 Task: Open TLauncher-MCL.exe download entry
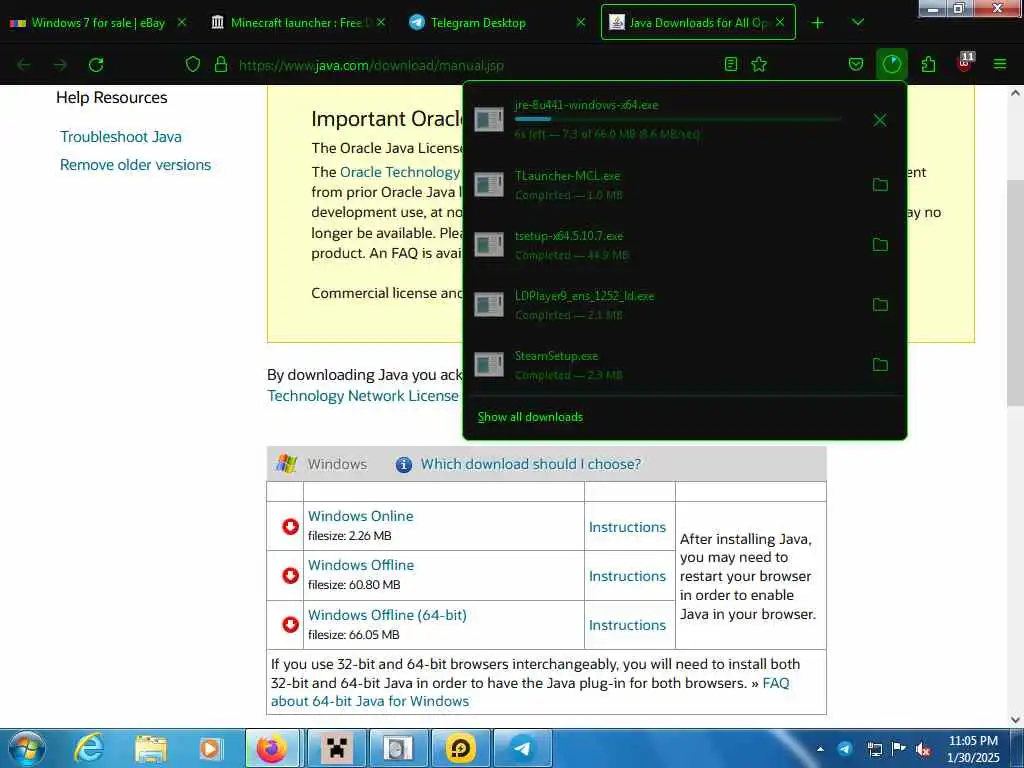click(x=666, y=185)
